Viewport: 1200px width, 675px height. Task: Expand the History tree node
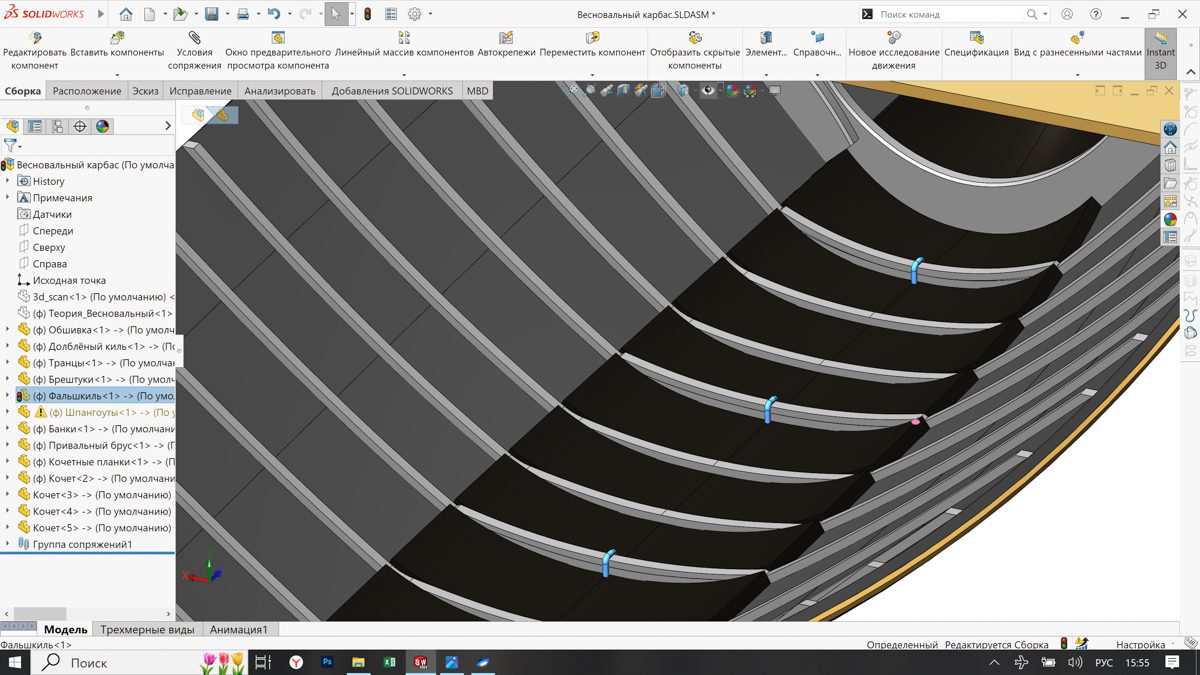[x=8, y=181]
